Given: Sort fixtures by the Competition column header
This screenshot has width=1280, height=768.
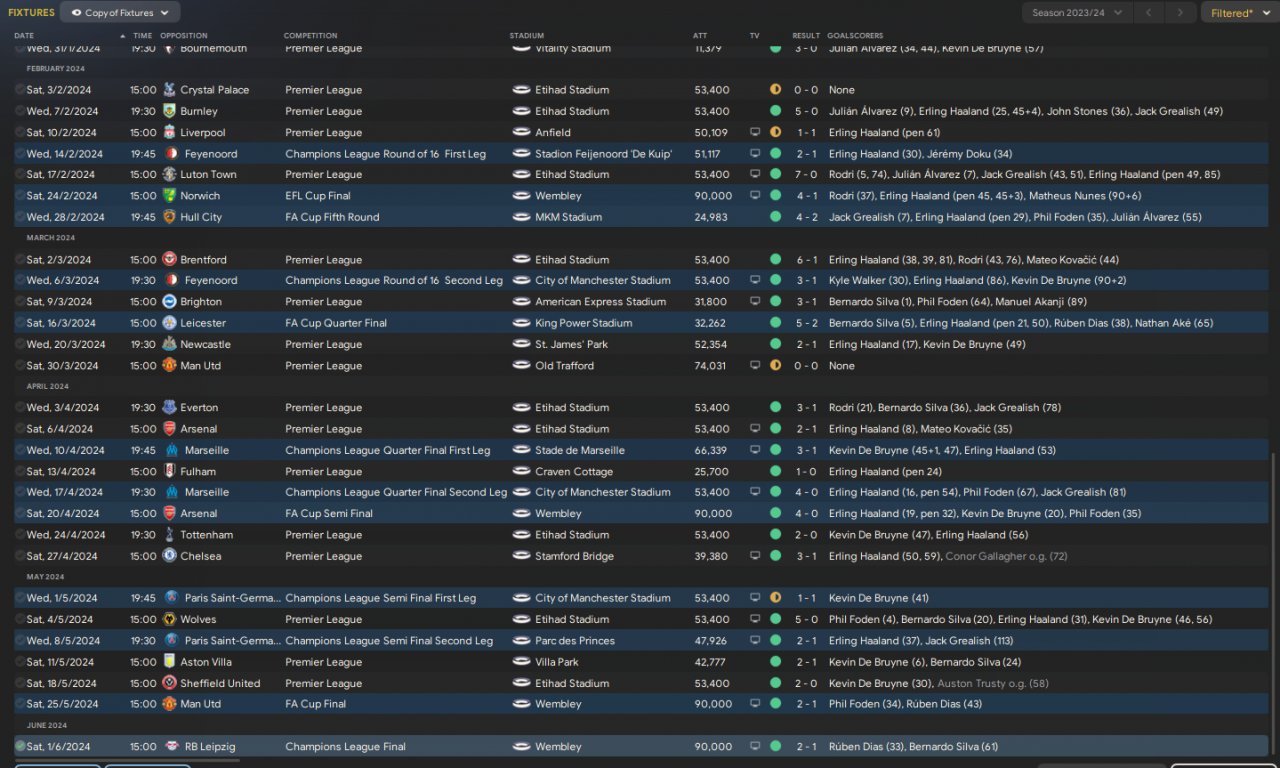Looking at the screenshot, I should click(310, 36).
